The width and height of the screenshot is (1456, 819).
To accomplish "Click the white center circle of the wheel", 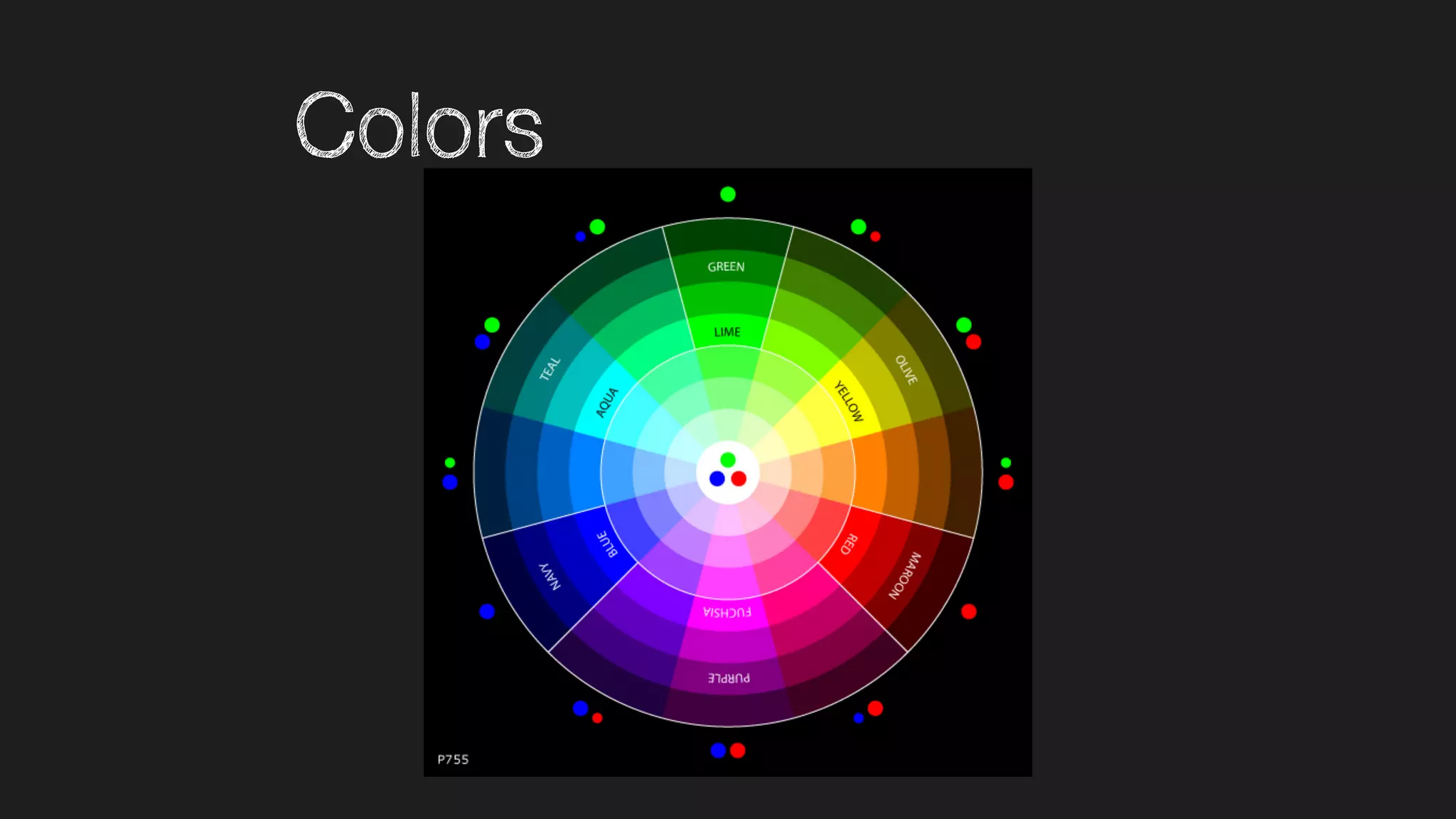I will click(728, 473).
